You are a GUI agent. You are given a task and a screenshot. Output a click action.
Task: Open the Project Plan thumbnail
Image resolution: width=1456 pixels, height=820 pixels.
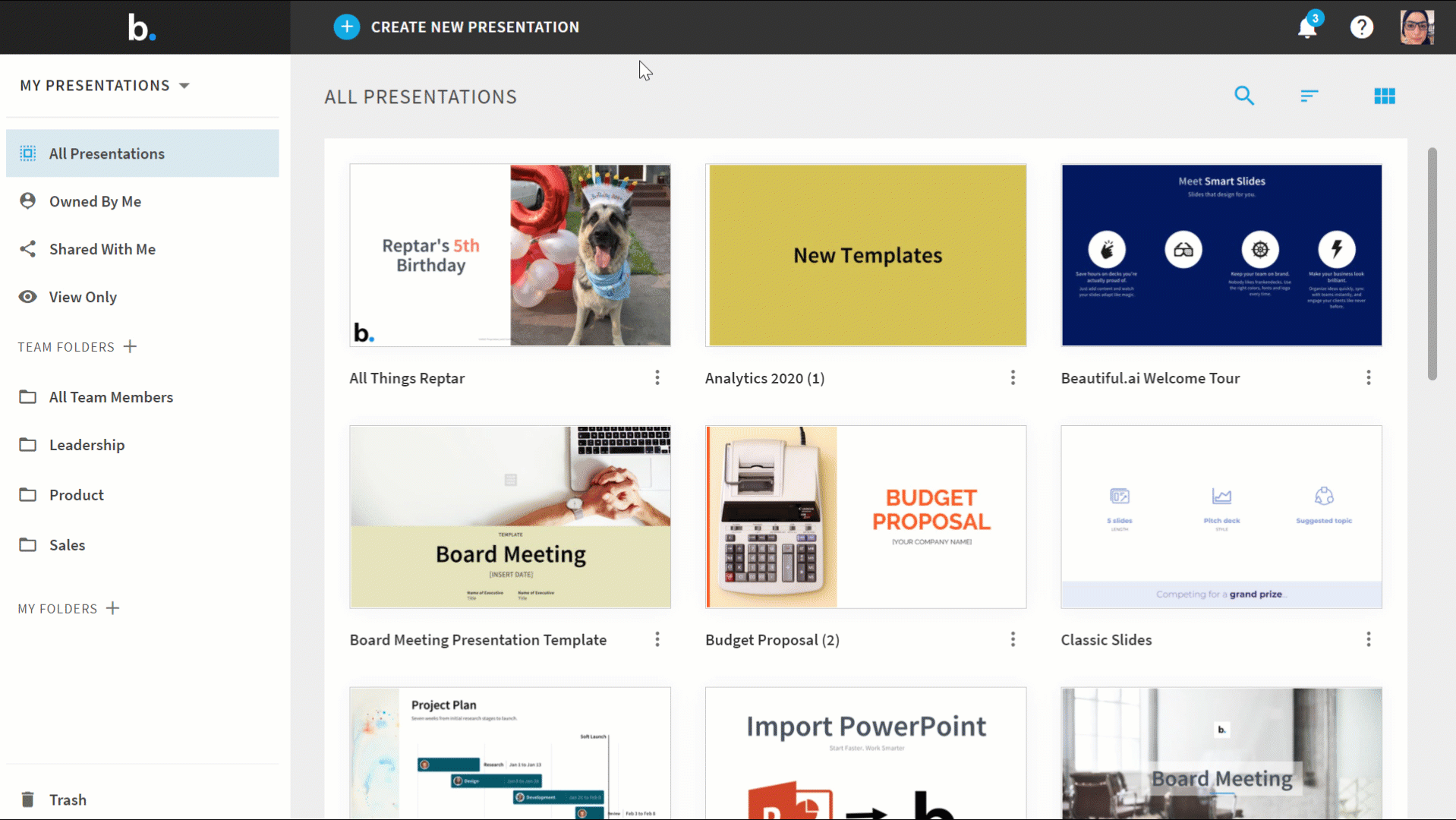coord(510,753)
